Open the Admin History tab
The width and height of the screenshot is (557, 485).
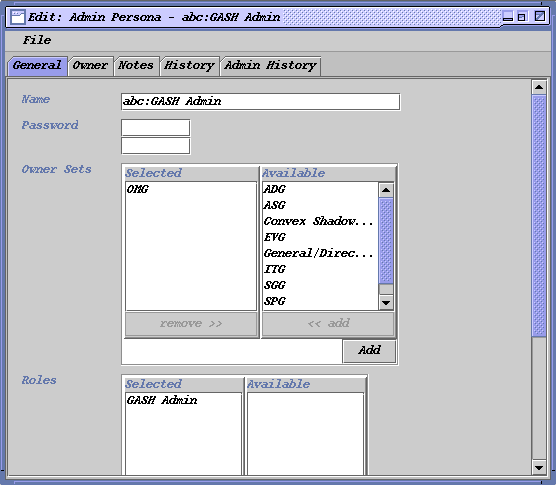click(x=270, y=66)
